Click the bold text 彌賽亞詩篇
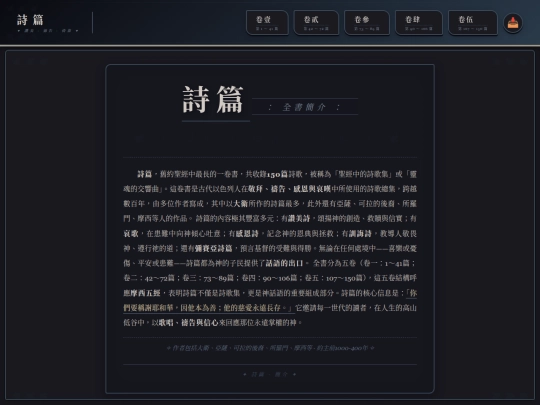This screenshot has width=540, height=405. [x=213, y=248]
